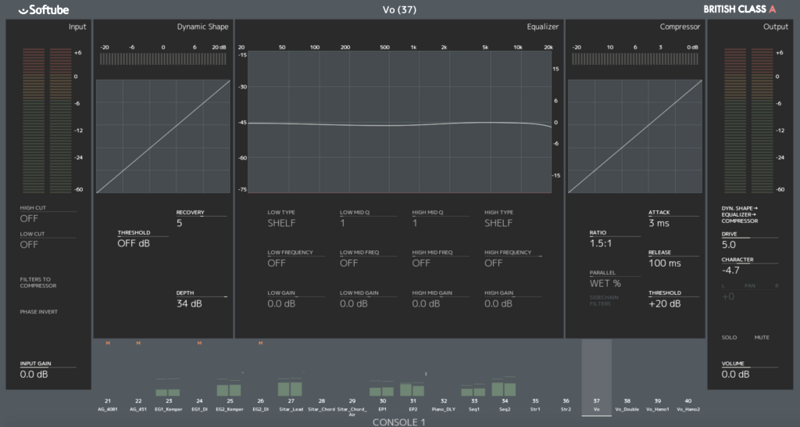800x427 pixels.
Task: Click the Input level meter
Action: click(47, 121)
